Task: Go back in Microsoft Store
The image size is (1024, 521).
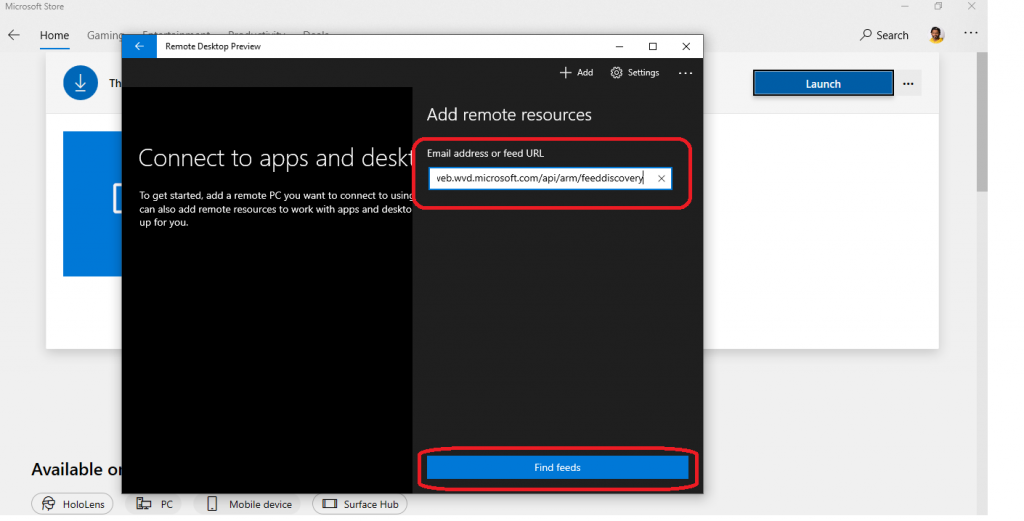Action: tap(14, 35)
